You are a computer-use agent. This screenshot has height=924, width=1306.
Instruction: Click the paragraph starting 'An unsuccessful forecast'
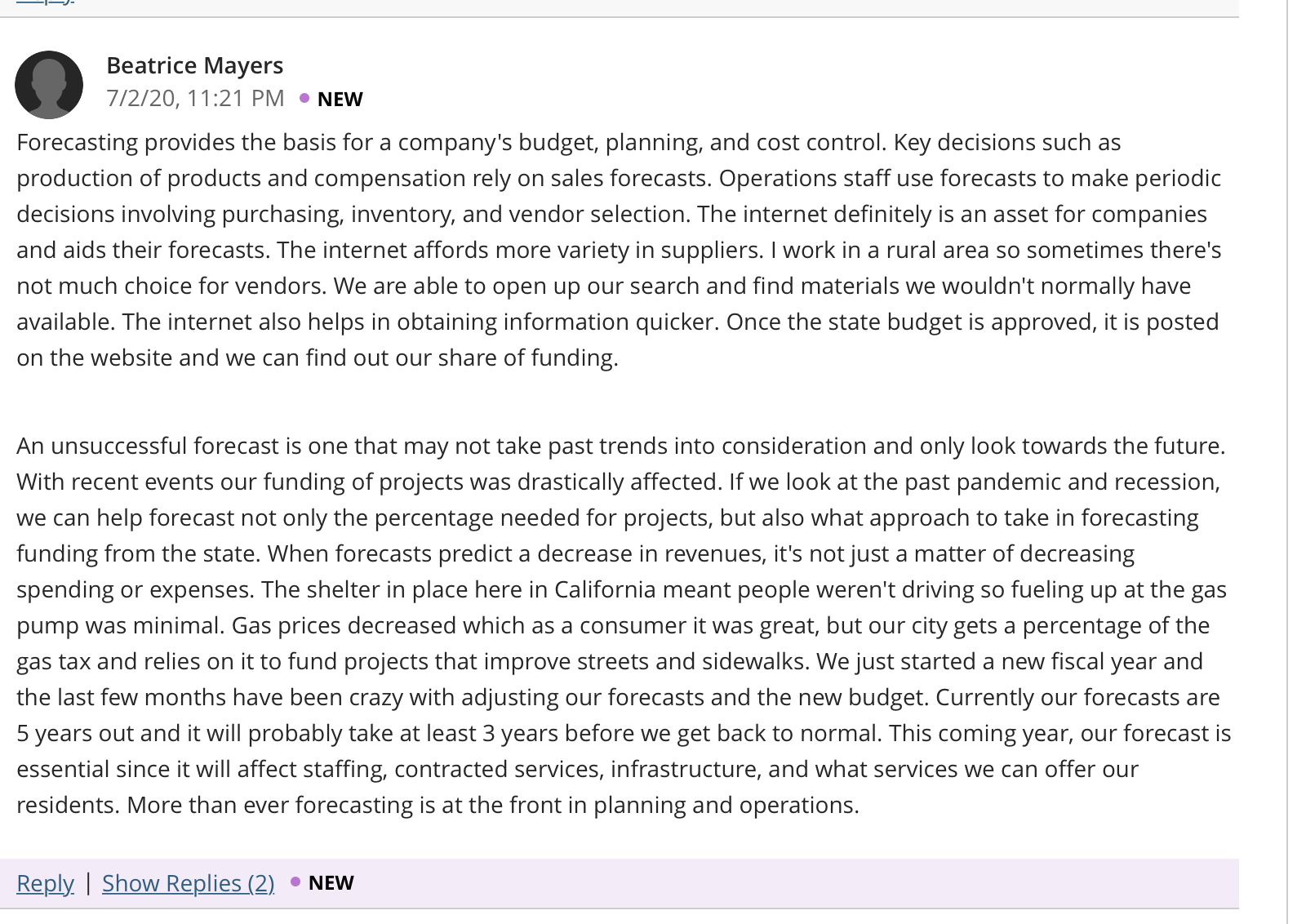tap(624, 625)
